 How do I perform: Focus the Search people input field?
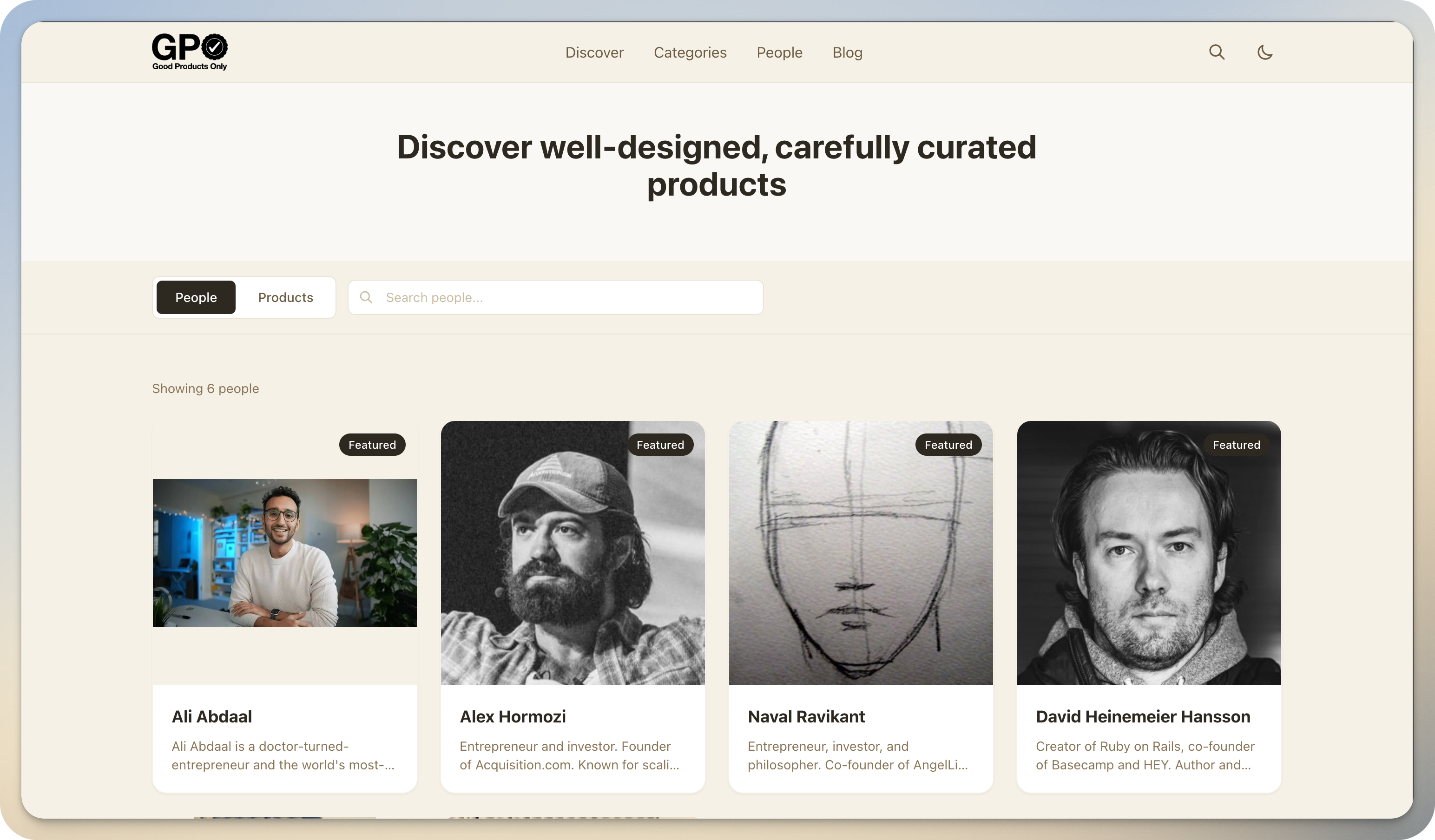point(555,297)
